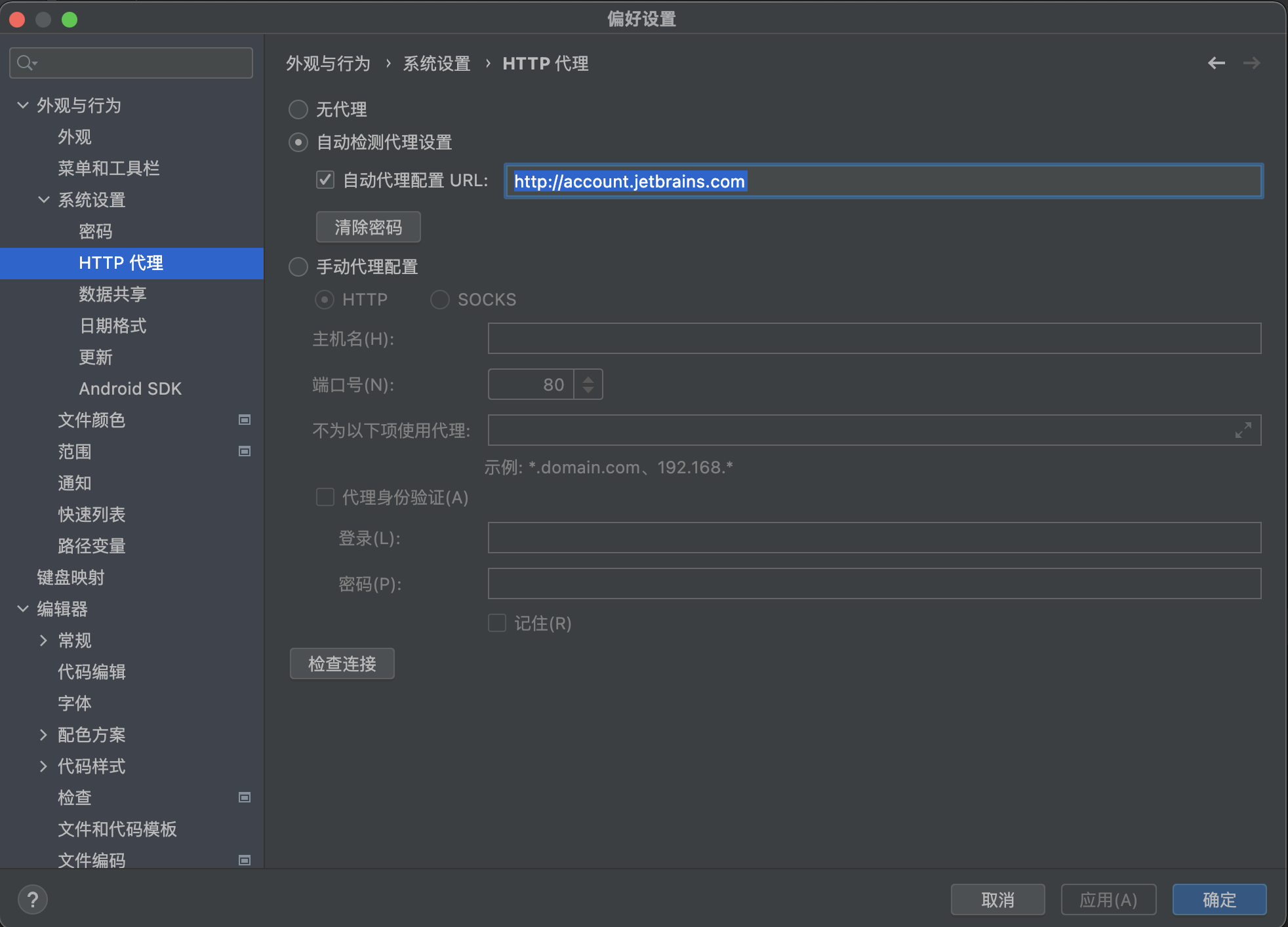Click the search magnifier icon

[x=26, y=63]
